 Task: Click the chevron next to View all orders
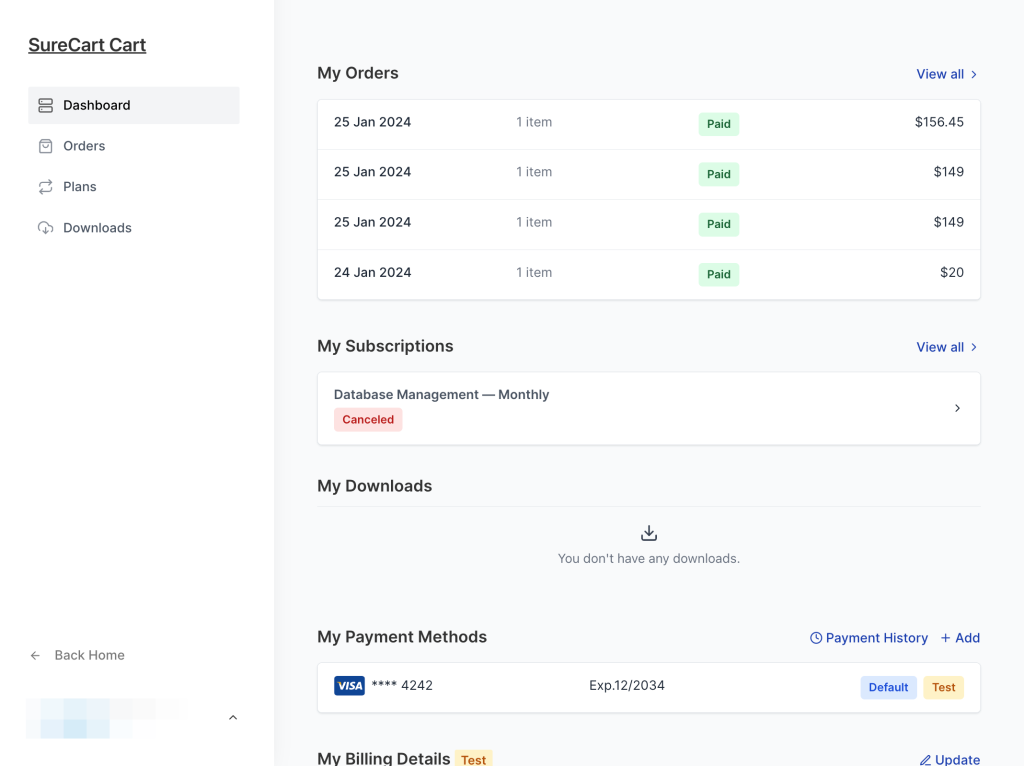[974, 73]
